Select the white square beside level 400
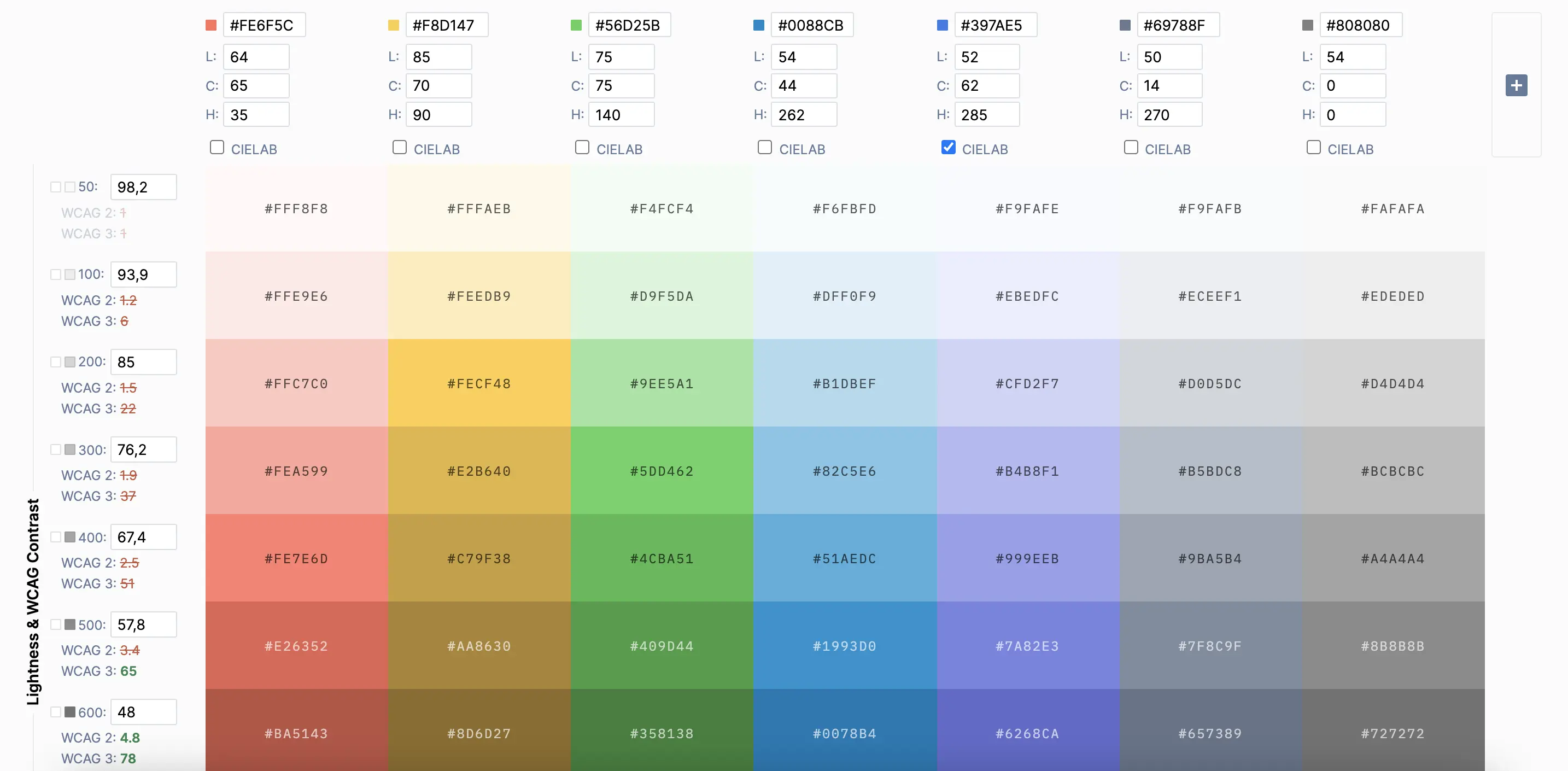1568x771 pixels. (55, 537)
